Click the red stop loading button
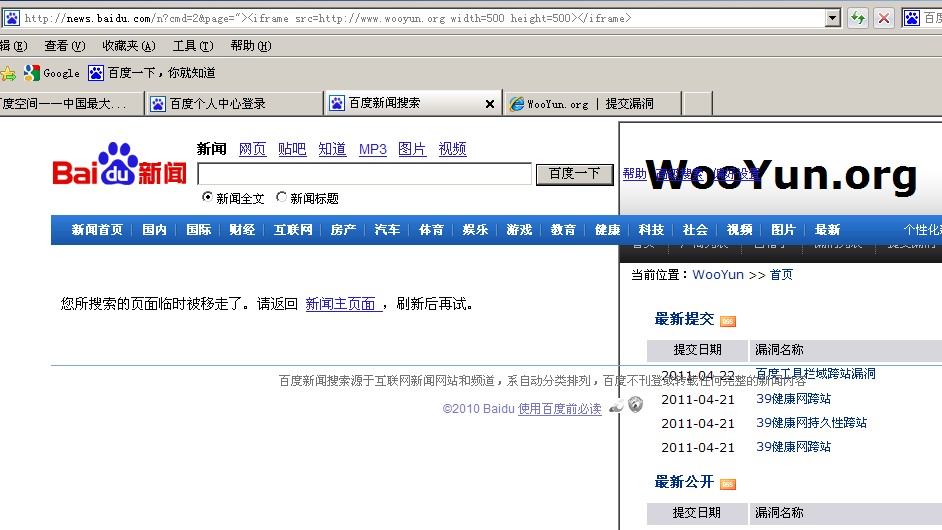 point(884,18)
